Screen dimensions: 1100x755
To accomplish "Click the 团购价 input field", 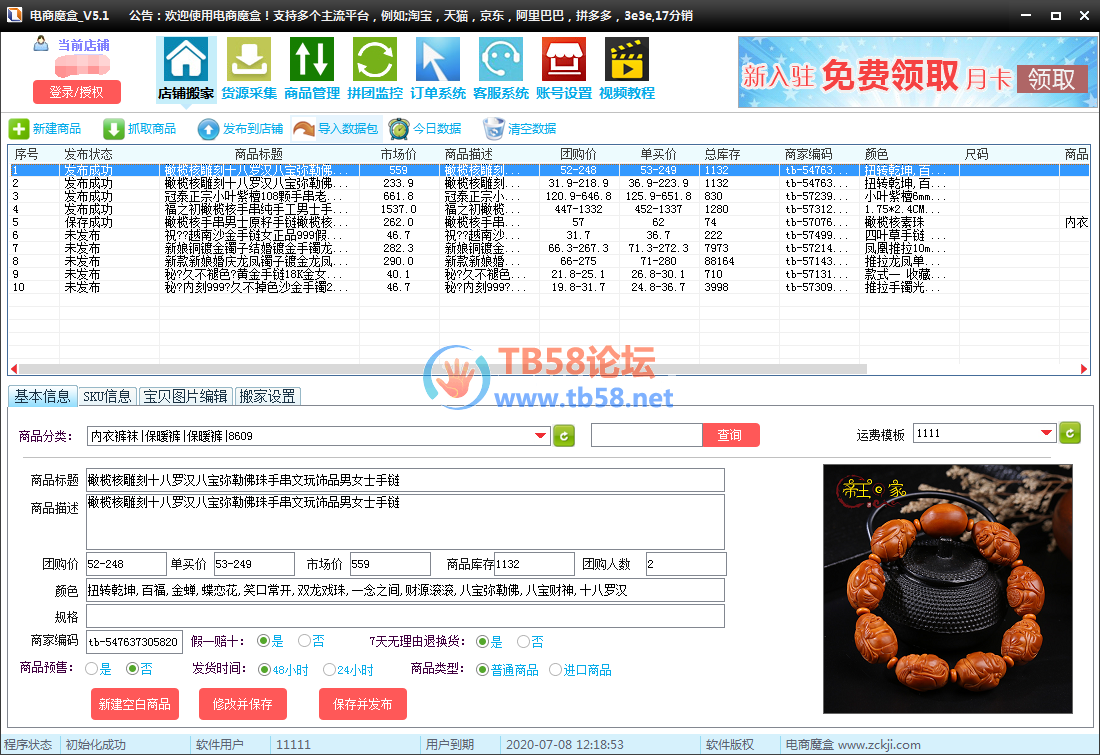I will coord(126,563).
